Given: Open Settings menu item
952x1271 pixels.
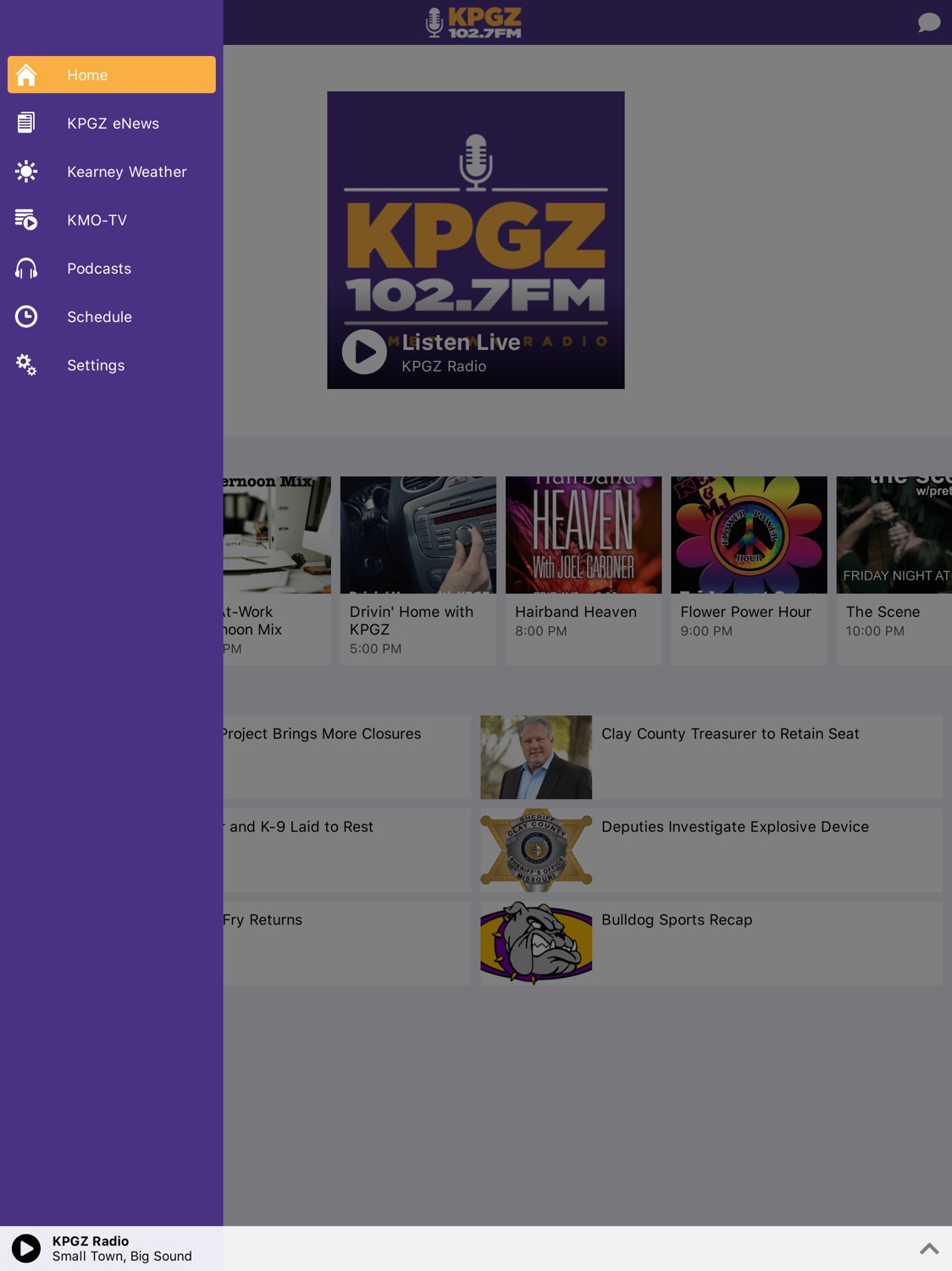Looking at the screenshot, I should 112,365.
